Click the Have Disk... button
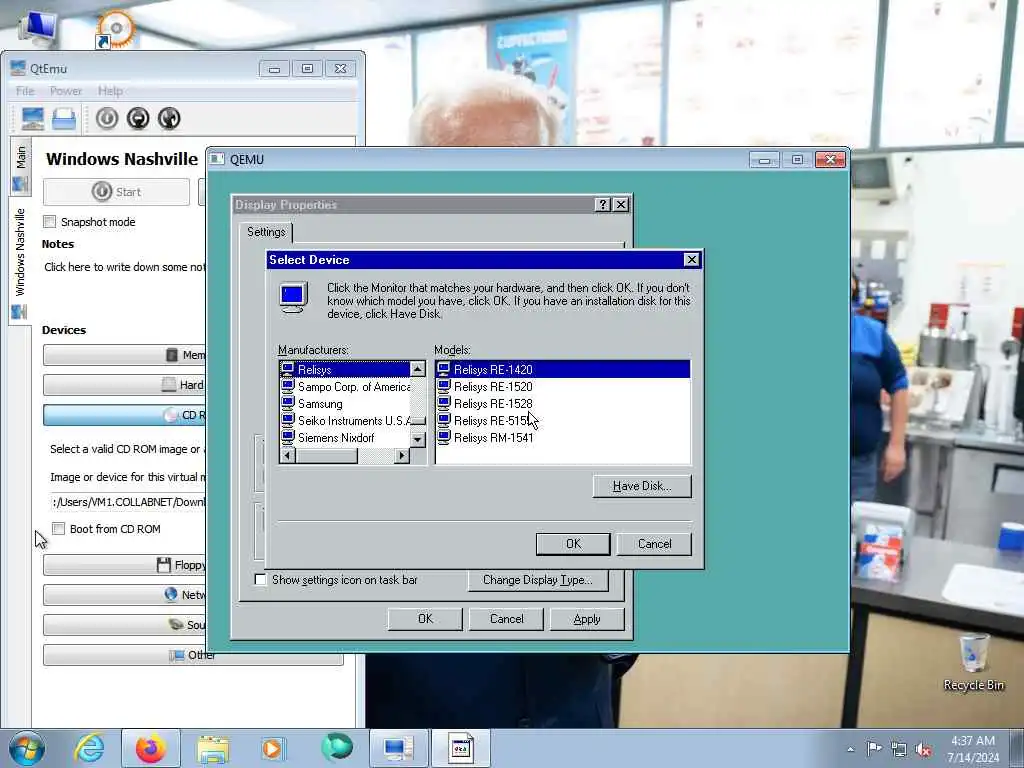This screenshot has width=1024, height=768. (x=642, y=486)
